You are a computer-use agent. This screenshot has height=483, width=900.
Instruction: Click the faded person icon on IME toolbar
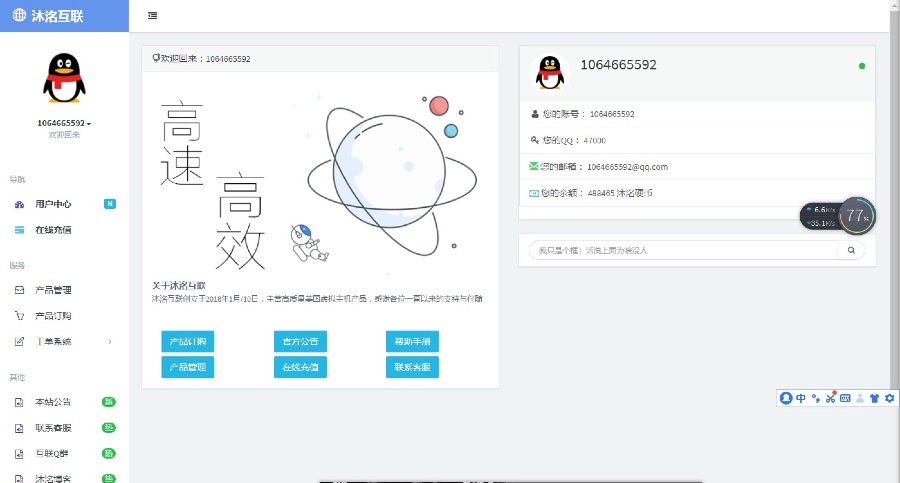[x=860, y=398]
